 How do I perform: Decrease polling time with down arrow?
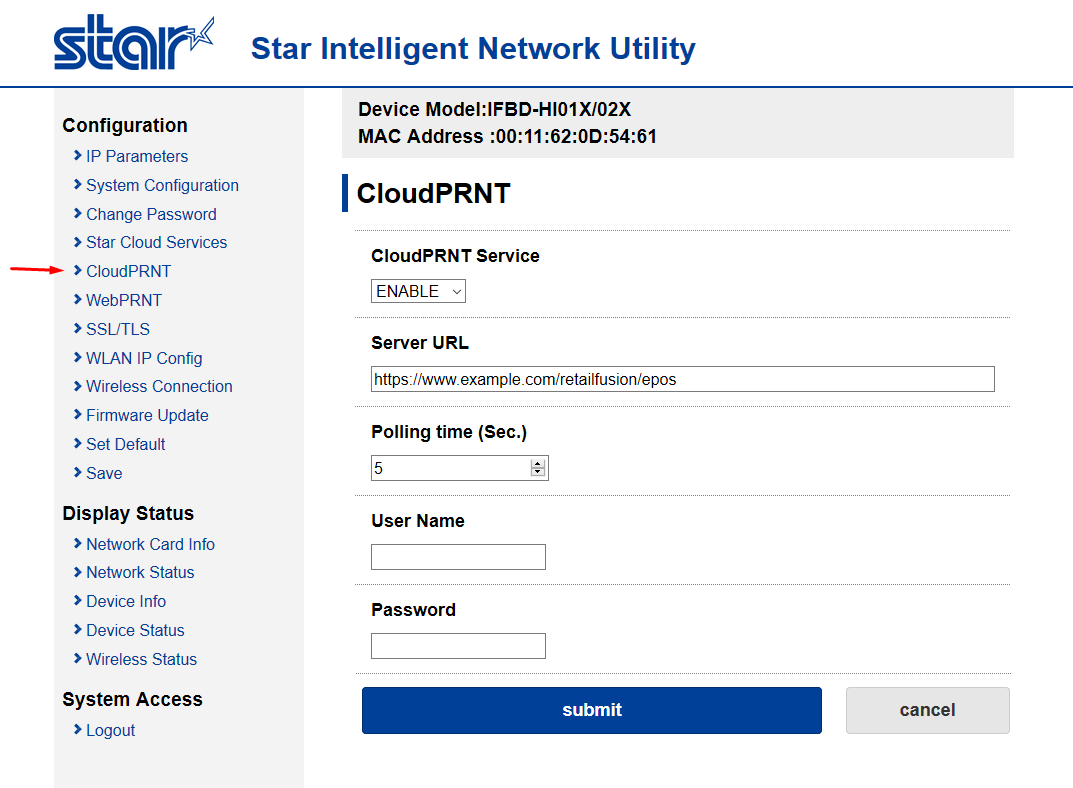point(538,472)
